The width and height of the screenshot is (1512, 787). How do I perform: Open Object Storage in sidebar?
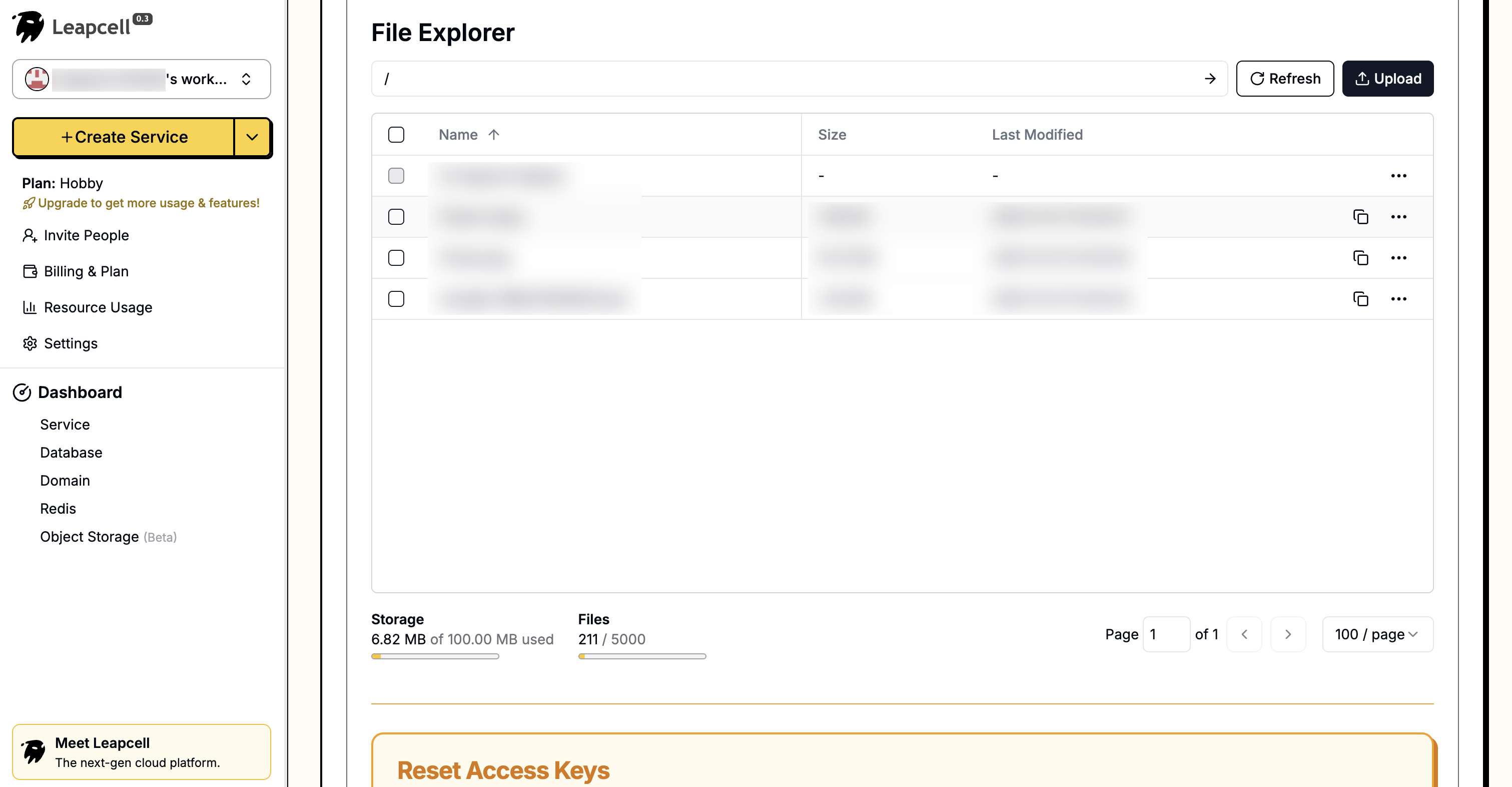click(x=89, y=537)
